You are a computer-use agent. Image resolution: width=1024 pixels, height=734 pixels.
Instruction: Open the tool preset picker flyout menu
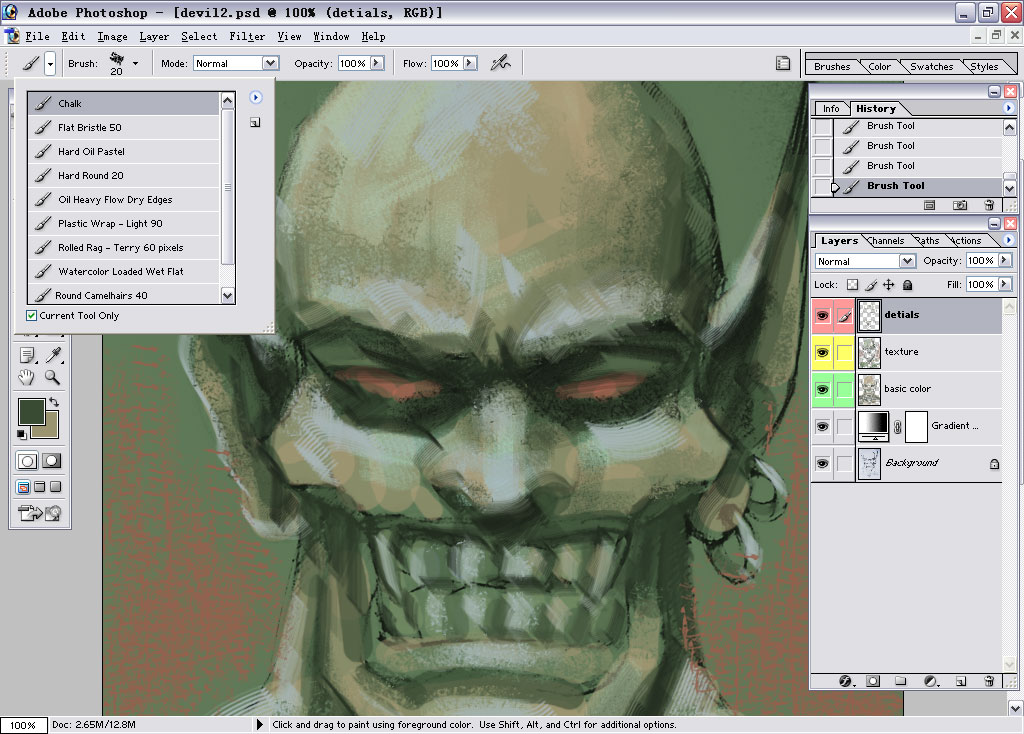coord(255,97)
